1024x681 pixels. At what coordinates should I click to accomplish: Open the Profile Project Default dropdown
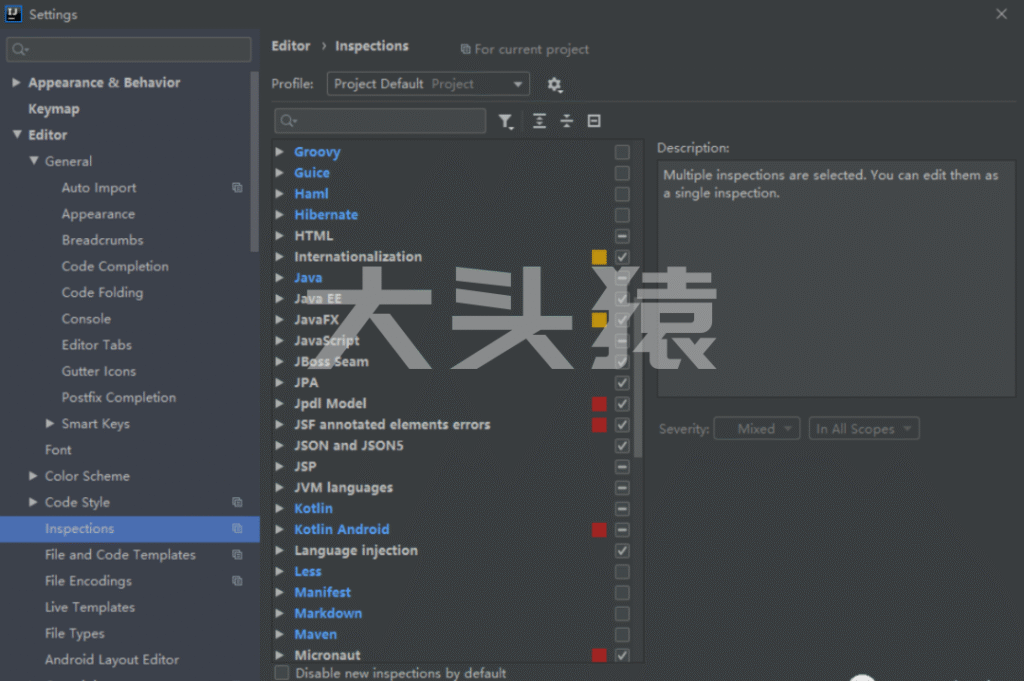pos(428,84)
